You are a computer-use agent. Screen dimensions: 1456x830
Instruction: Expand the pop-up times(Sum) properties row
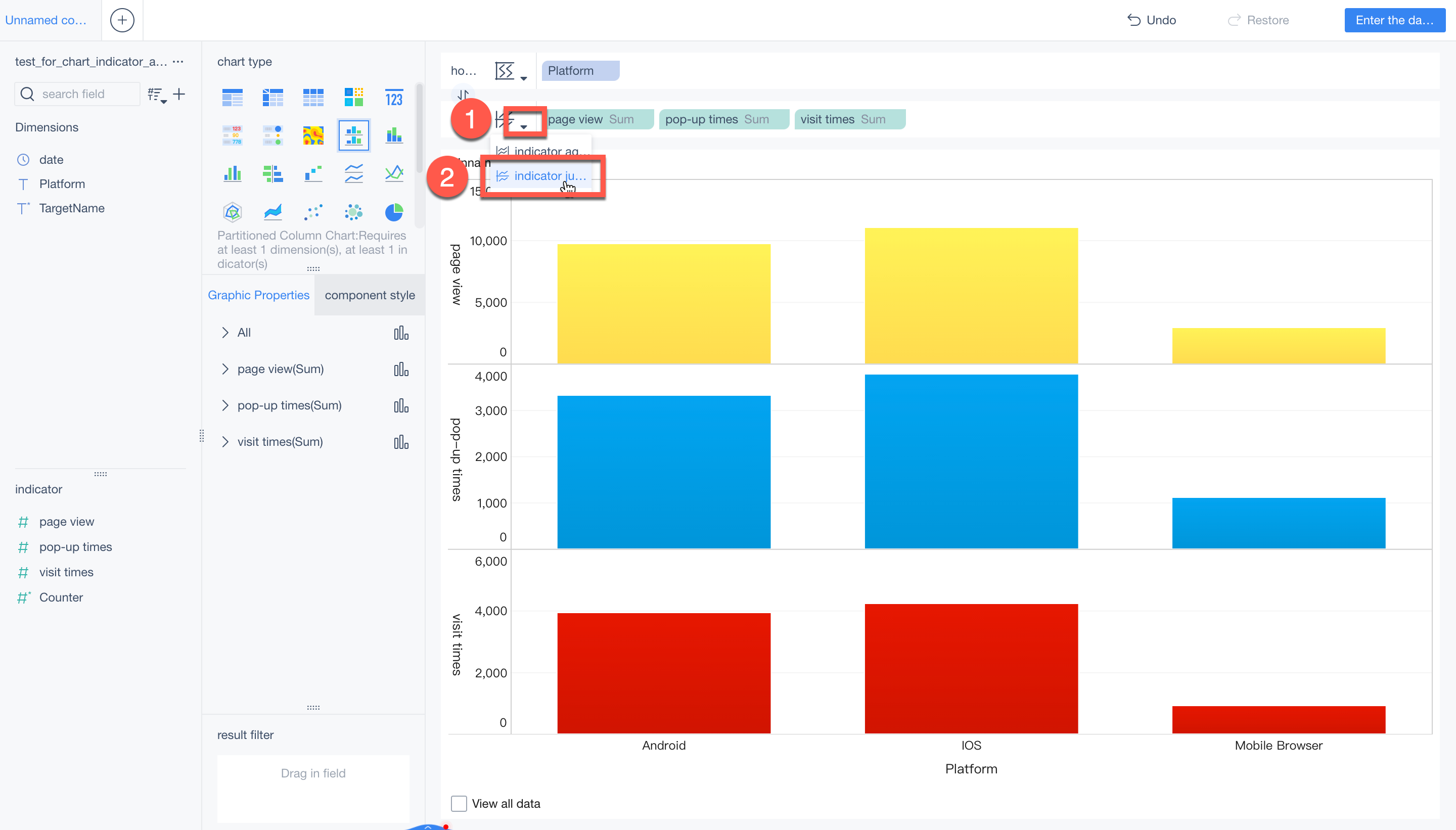(x=224, y=406)
